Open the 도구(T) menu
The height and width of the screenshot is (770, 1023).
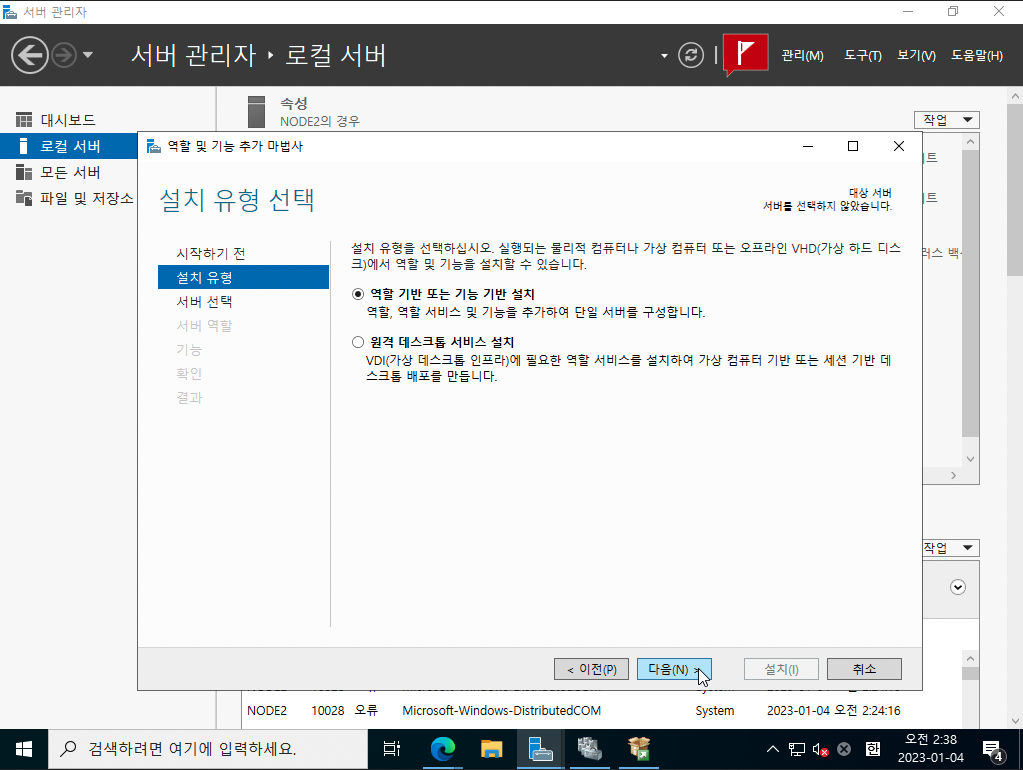(x=863, y=55)
